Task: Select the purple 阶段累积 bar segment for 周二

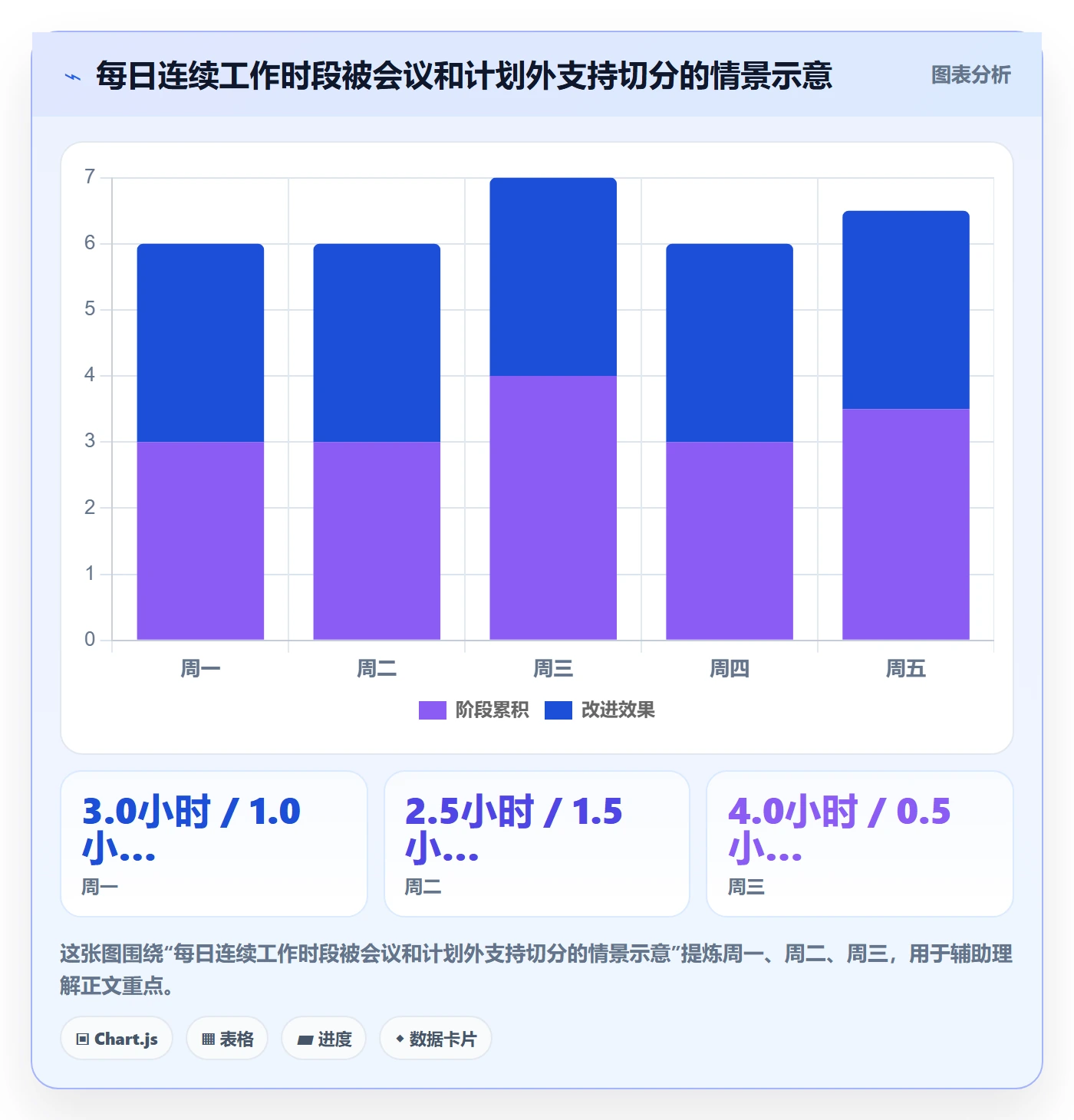Action: [377, 541]
